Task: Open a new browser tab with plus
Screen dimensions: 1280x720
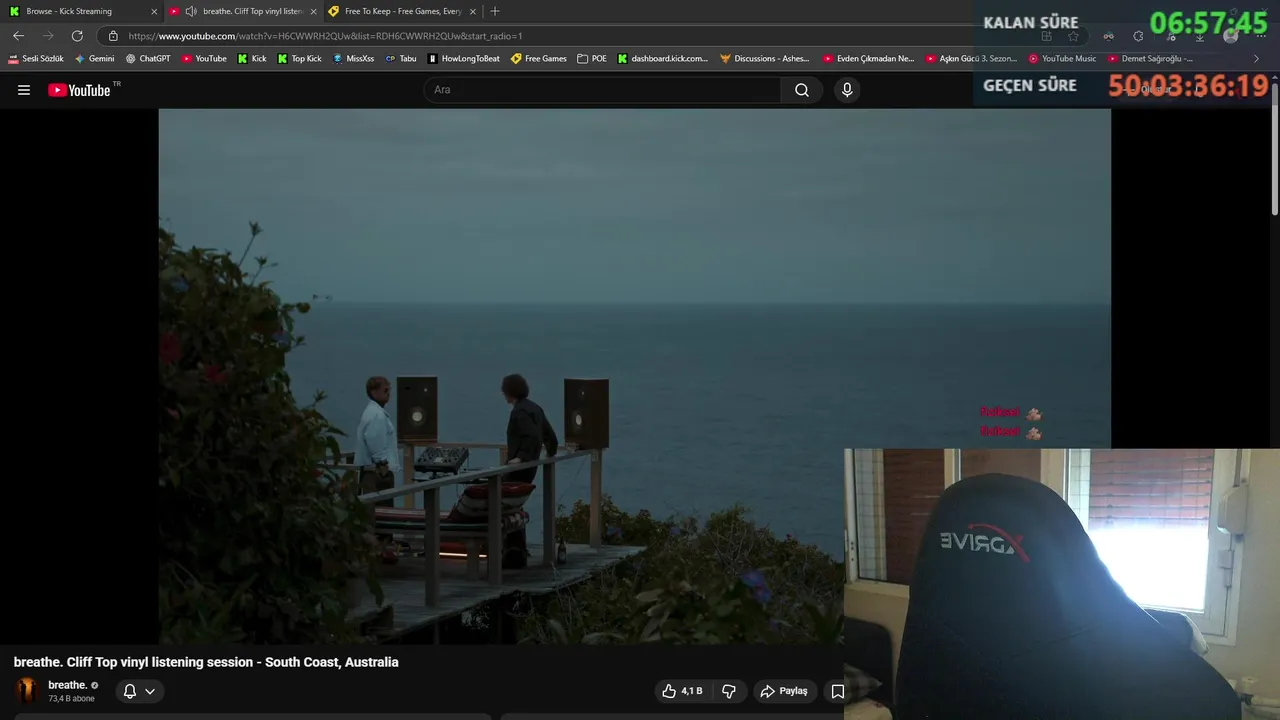Action: coord(494,11)
